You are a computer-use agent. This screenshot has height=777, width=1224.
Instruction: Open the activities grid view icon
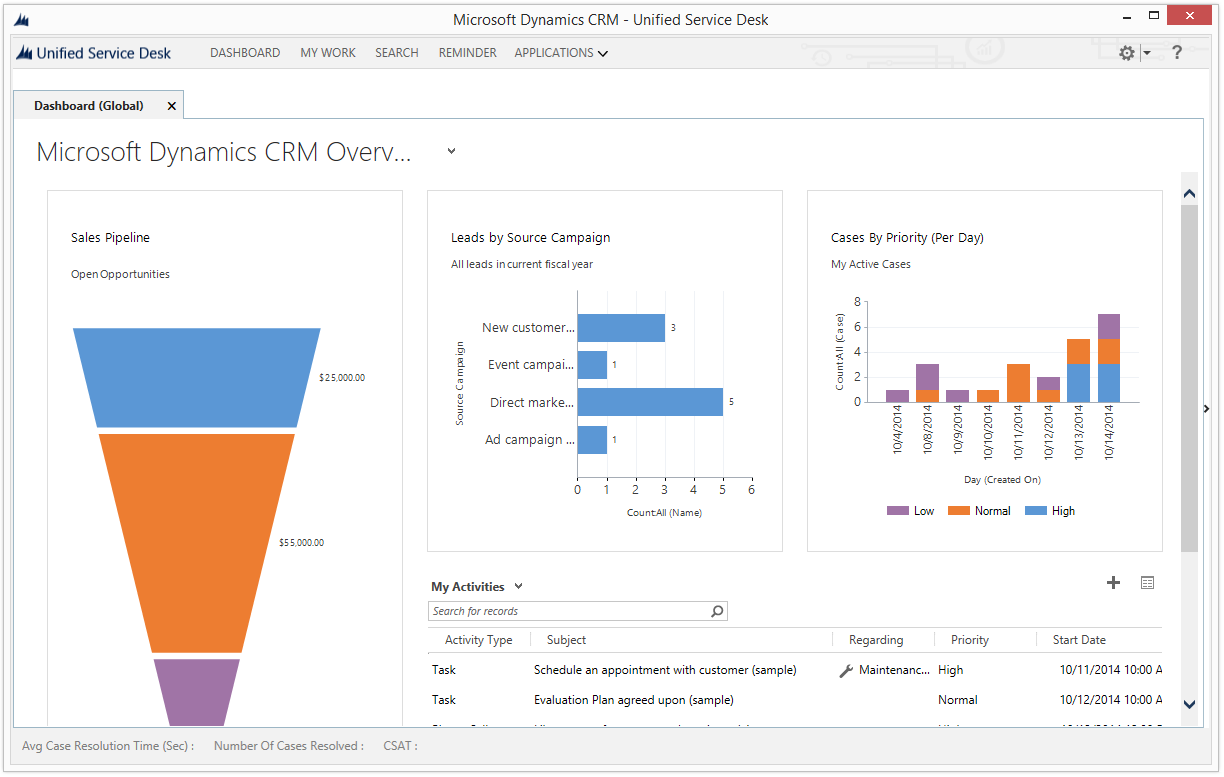(1147, 582)
